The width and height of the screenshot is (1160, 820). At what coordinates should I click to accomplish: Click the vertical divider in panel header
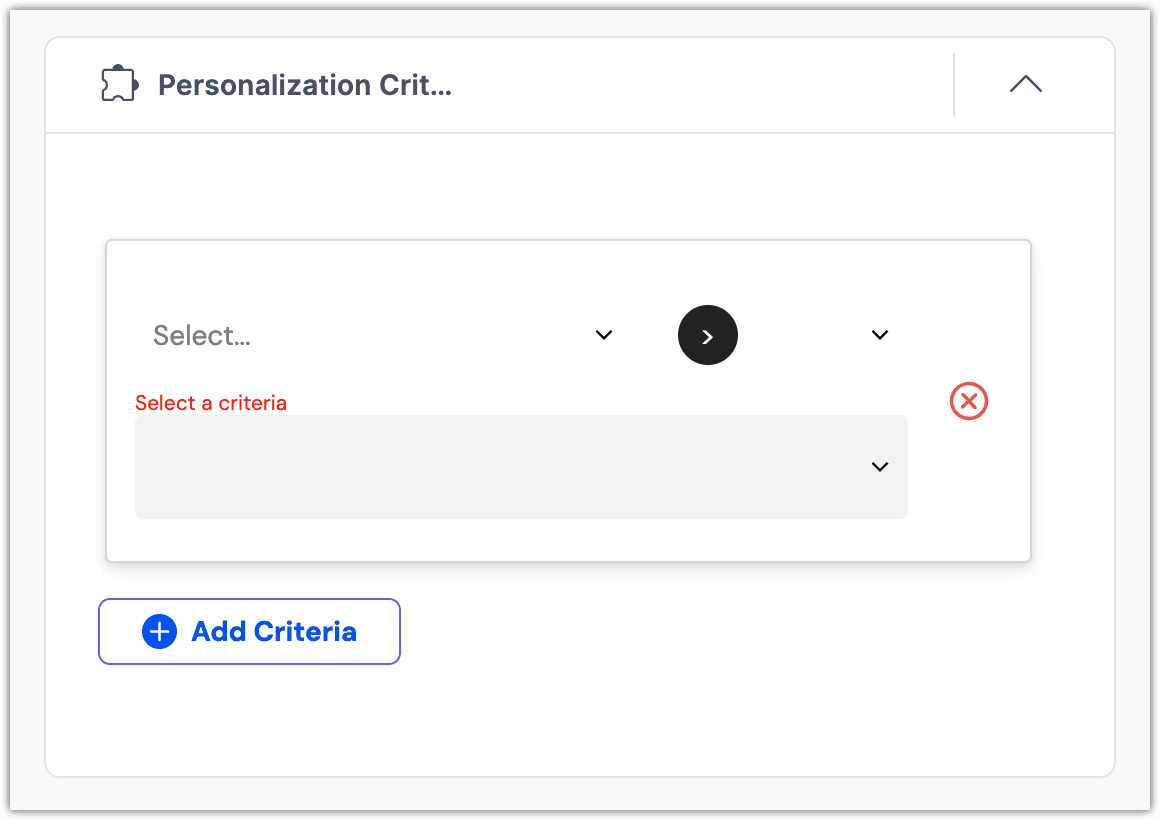tap(954, 85)
